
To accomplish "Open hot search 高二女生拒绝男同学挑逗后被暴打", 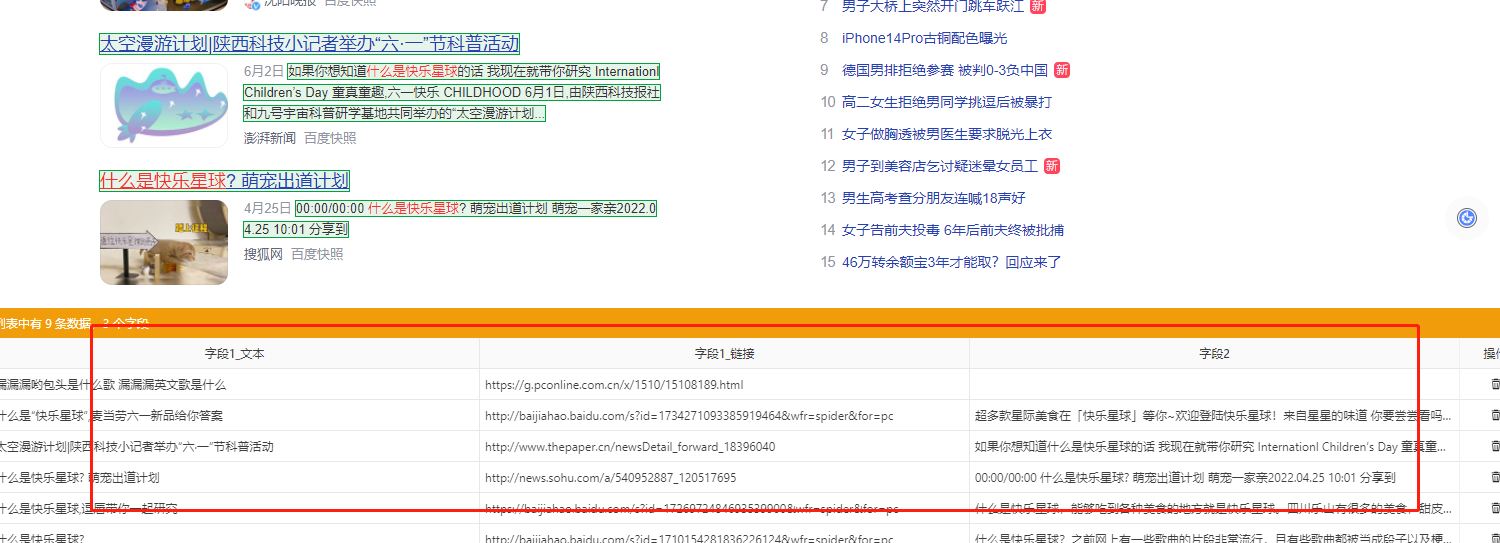I will (x=947, y=102).
